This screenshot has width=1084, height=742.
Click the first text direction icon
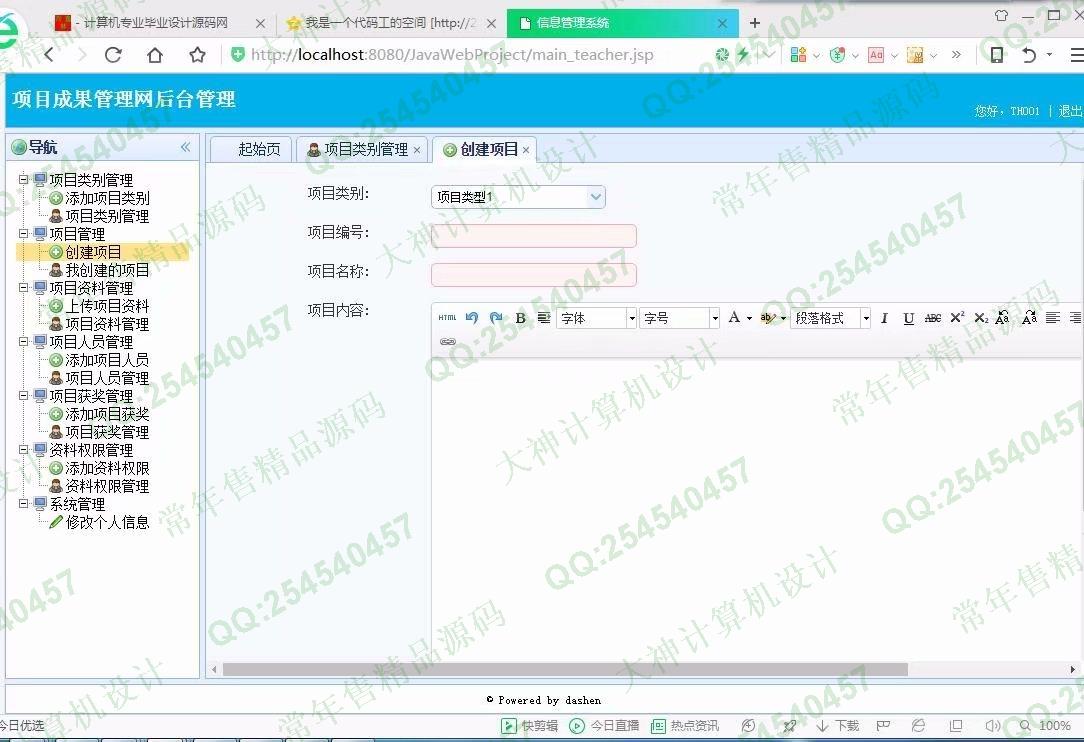pos(1002,317)
